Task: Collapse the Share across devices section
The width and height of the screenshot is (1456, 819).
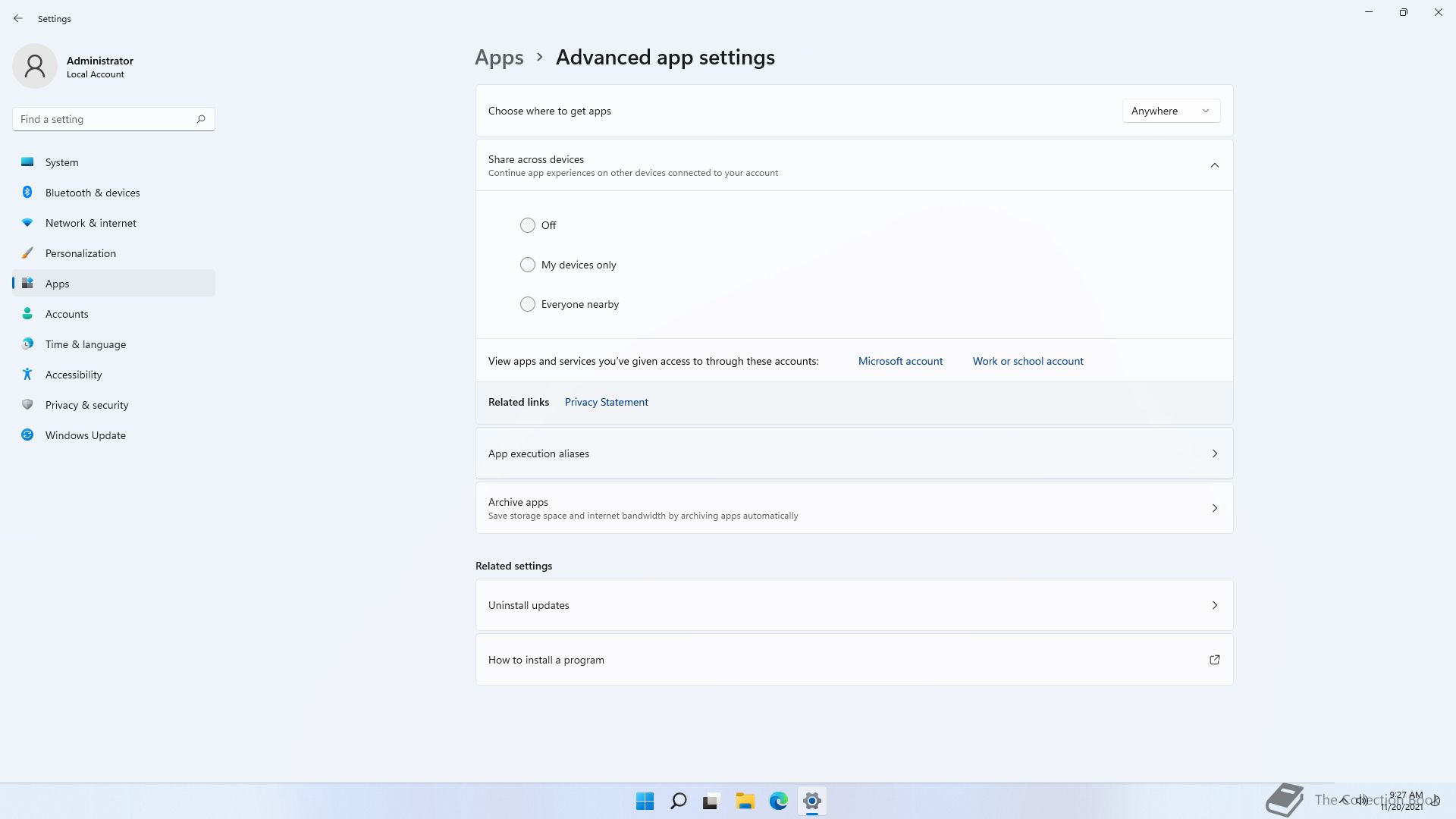Action: [x=1214, y=165]
